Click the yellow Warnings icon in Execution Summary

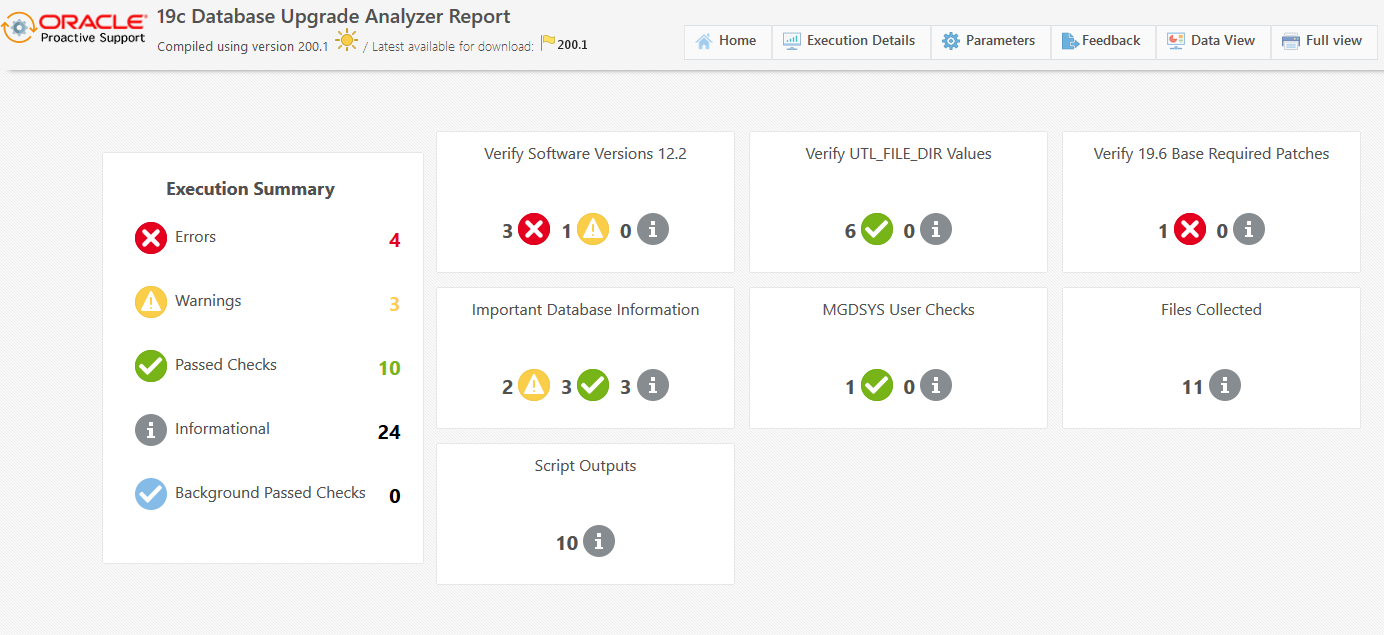151,302
